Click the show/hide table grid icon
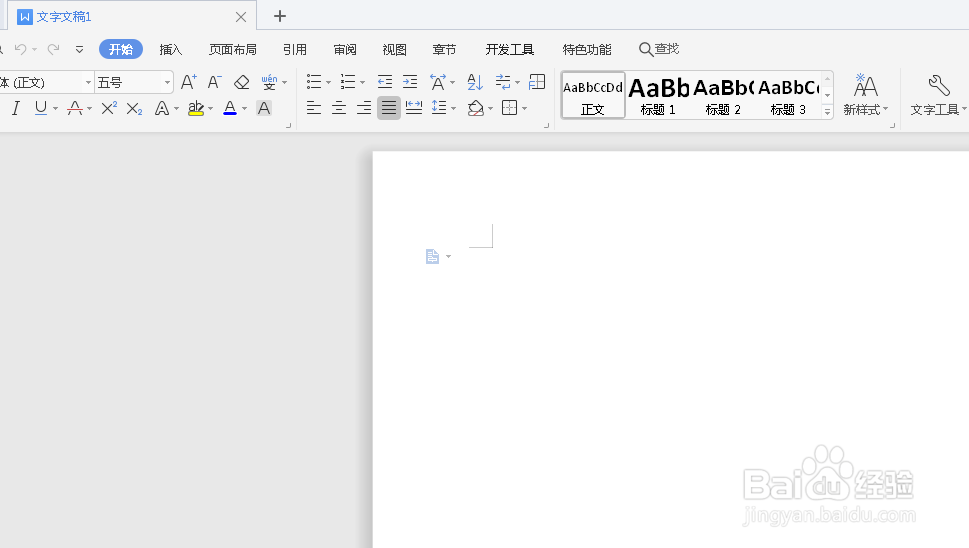969x548 pixels. [537, 82]
